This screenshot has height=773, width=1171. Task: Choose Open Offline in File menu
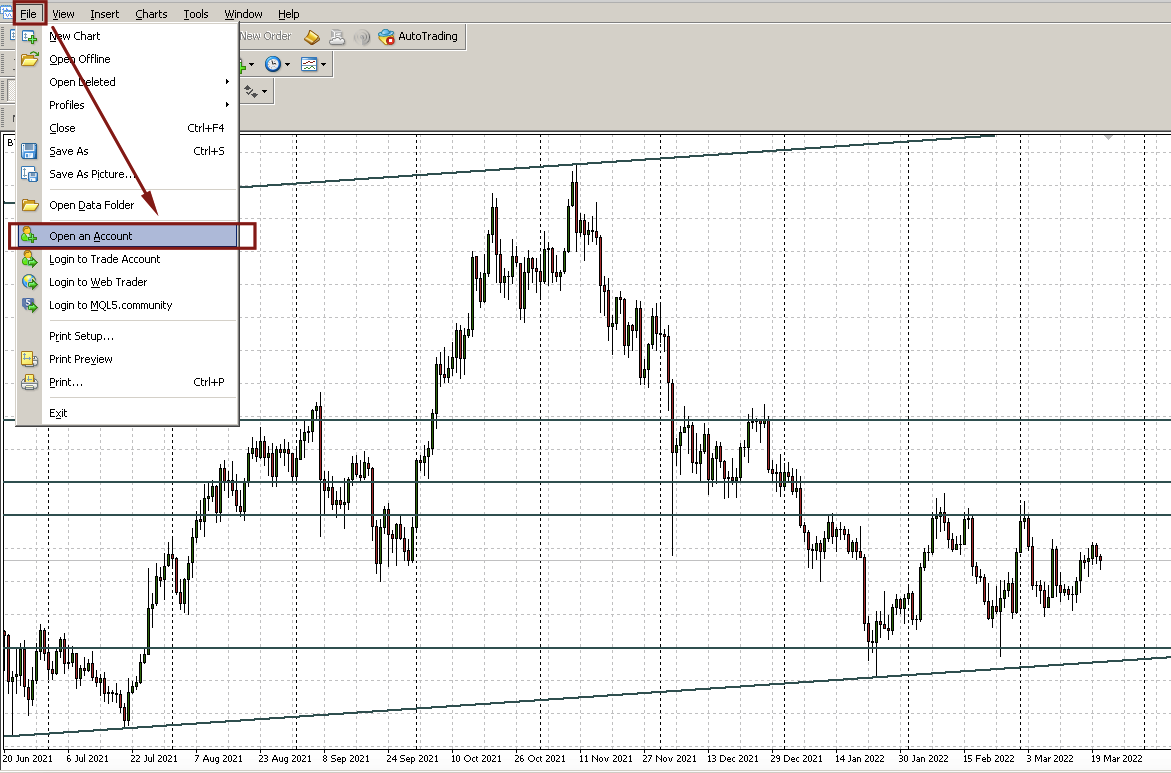coord(127,59)
